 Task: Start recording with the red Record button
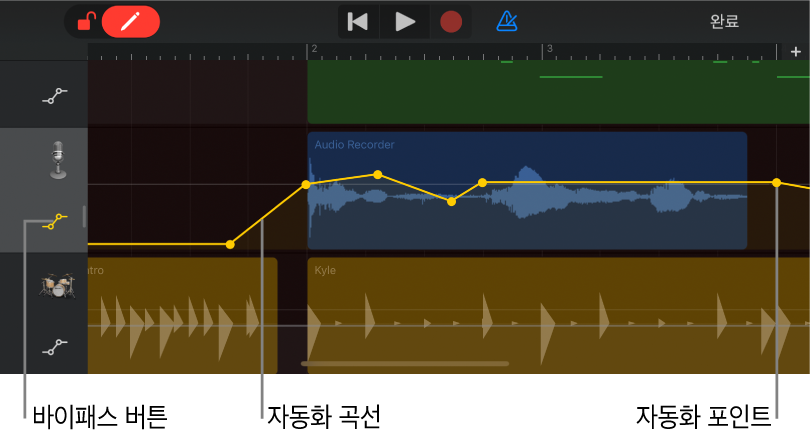pos(451,21)
